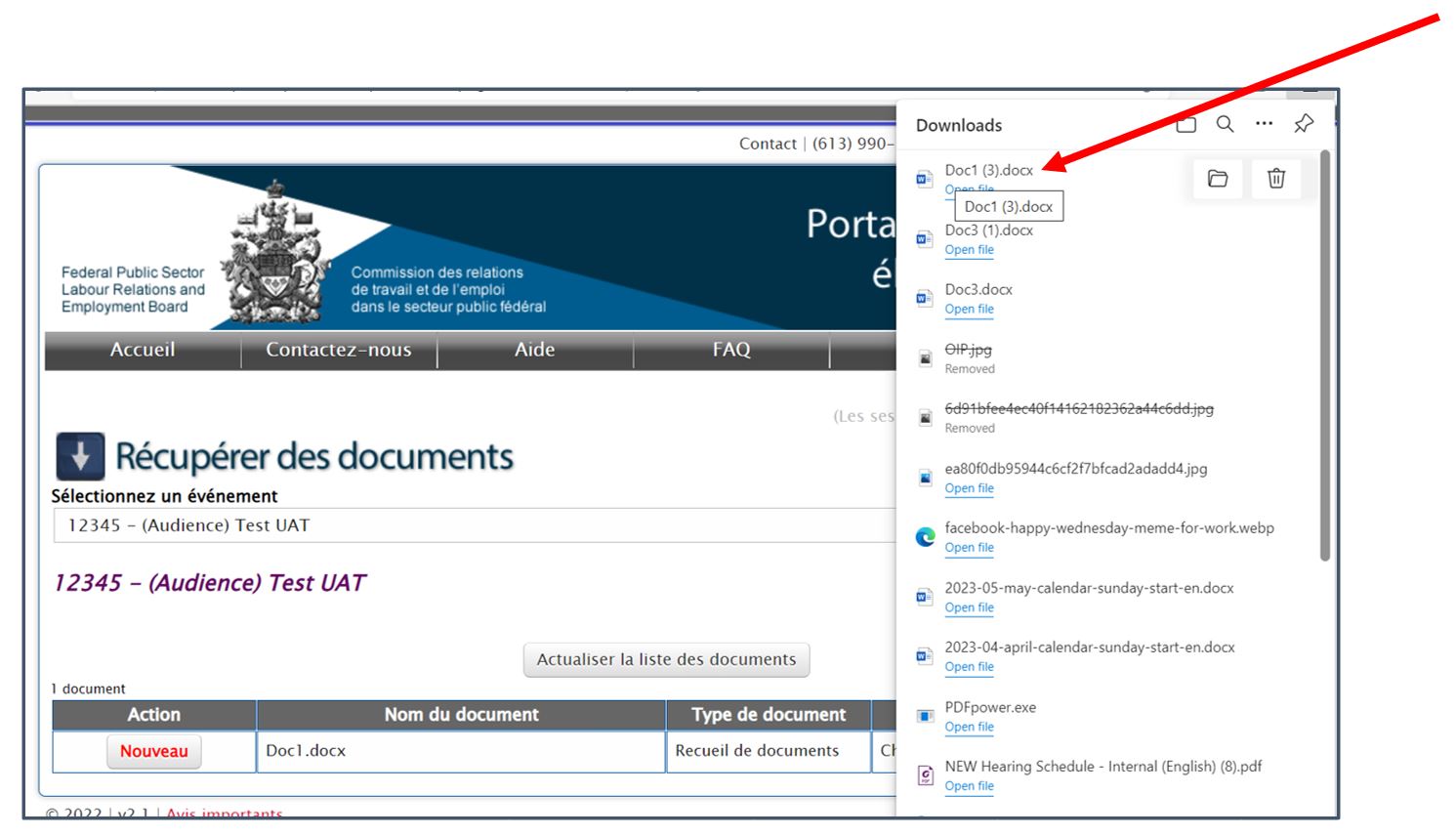Click the red Nouveau button

[154, 751]
